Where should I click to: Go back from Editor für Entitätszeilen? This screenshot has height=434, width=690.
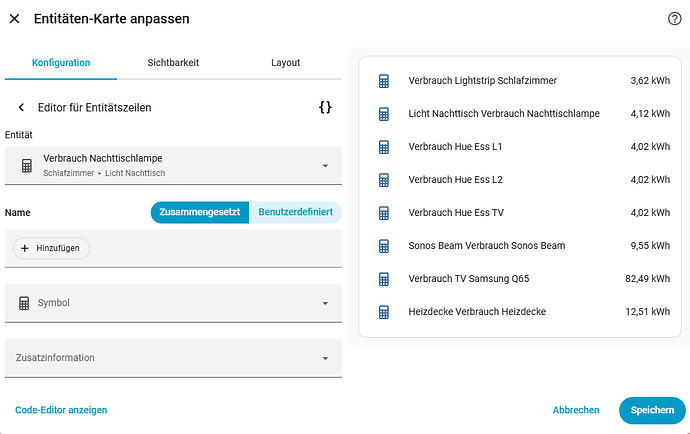[21, 107]
